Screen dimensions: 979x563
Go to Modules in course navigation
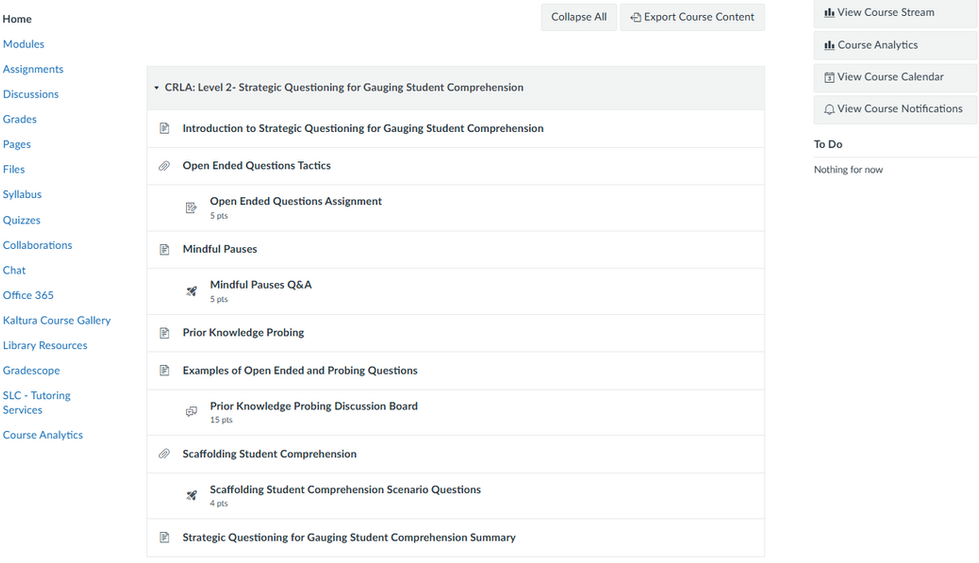coord(24,44)
